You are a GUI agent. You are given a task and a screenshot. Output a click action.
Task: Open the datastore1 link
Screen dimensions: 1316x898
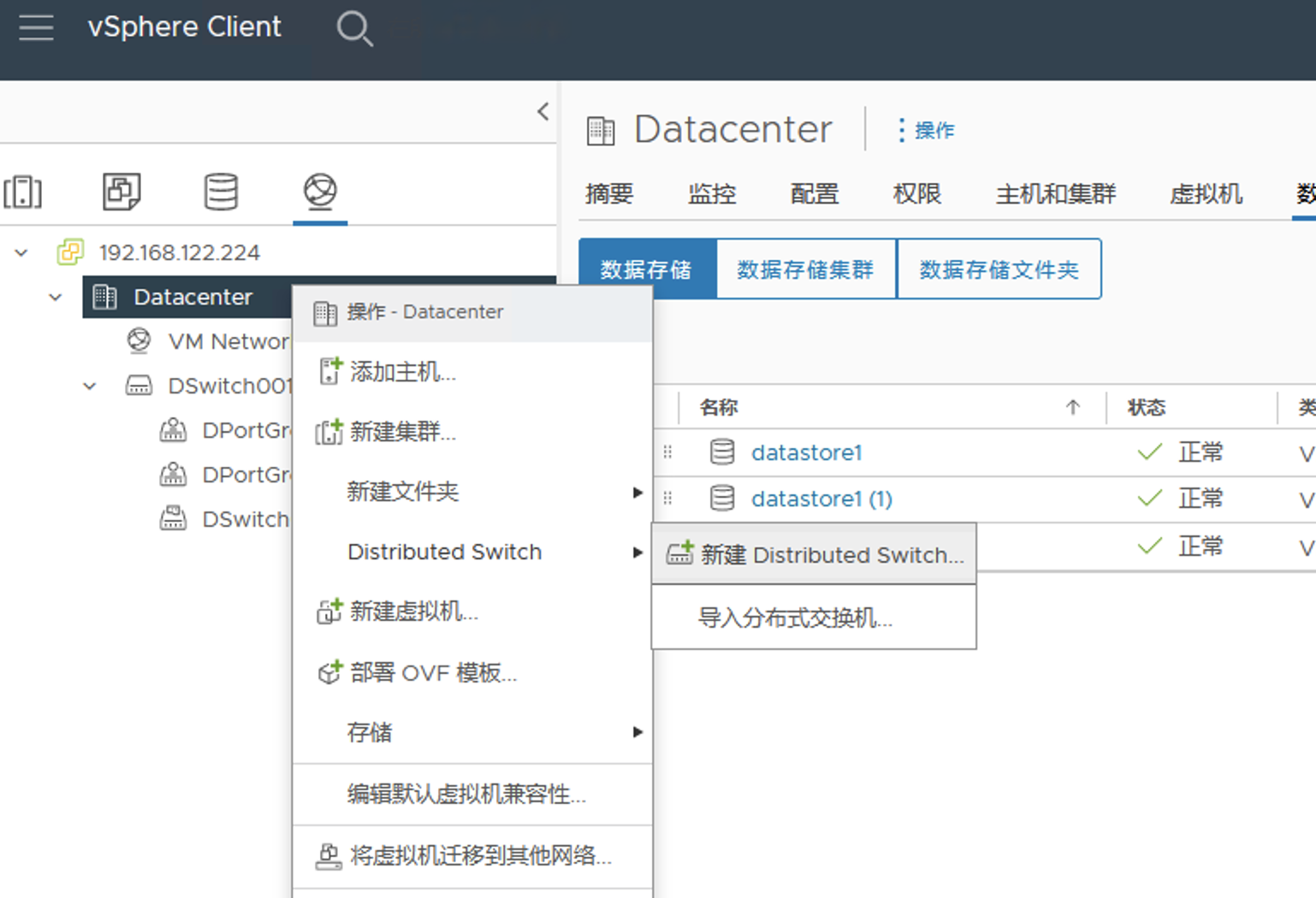pos(807,452)
